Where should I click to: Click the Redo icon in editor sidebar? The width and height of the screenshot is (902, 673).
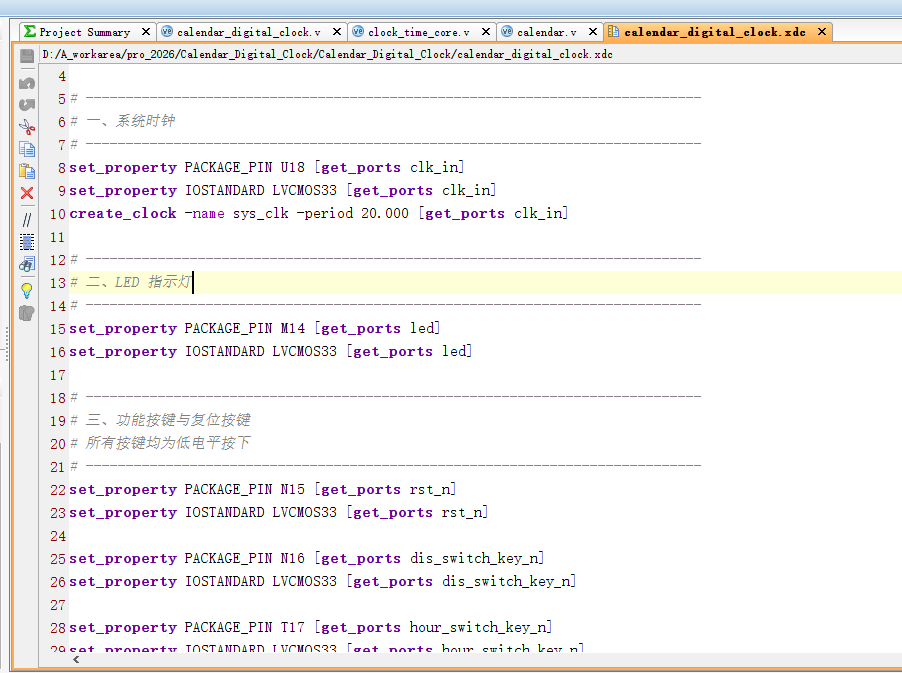coord(27,105)
